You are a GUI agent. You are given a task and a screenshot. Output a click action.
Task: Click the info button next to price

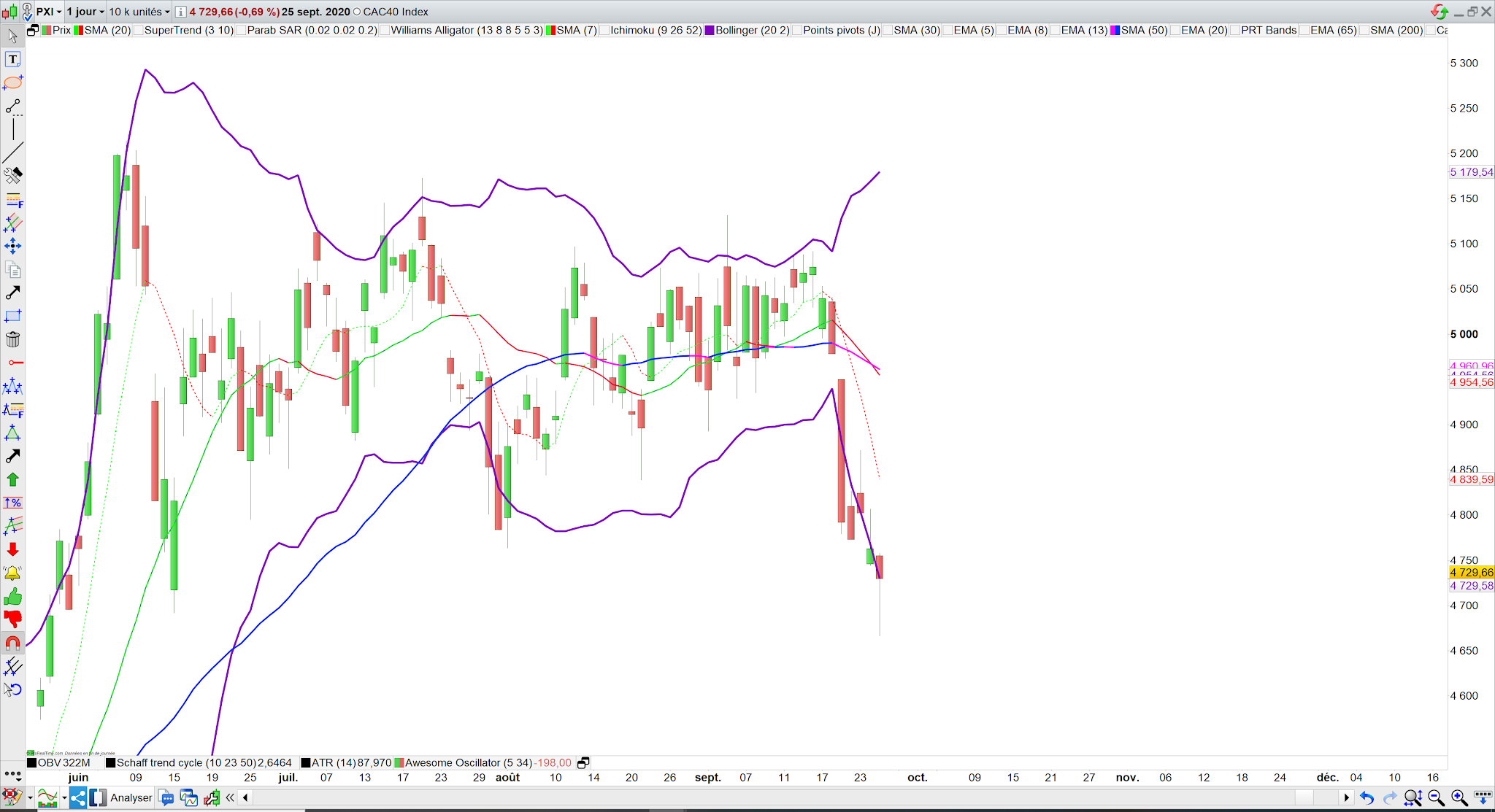pos(180,12)
